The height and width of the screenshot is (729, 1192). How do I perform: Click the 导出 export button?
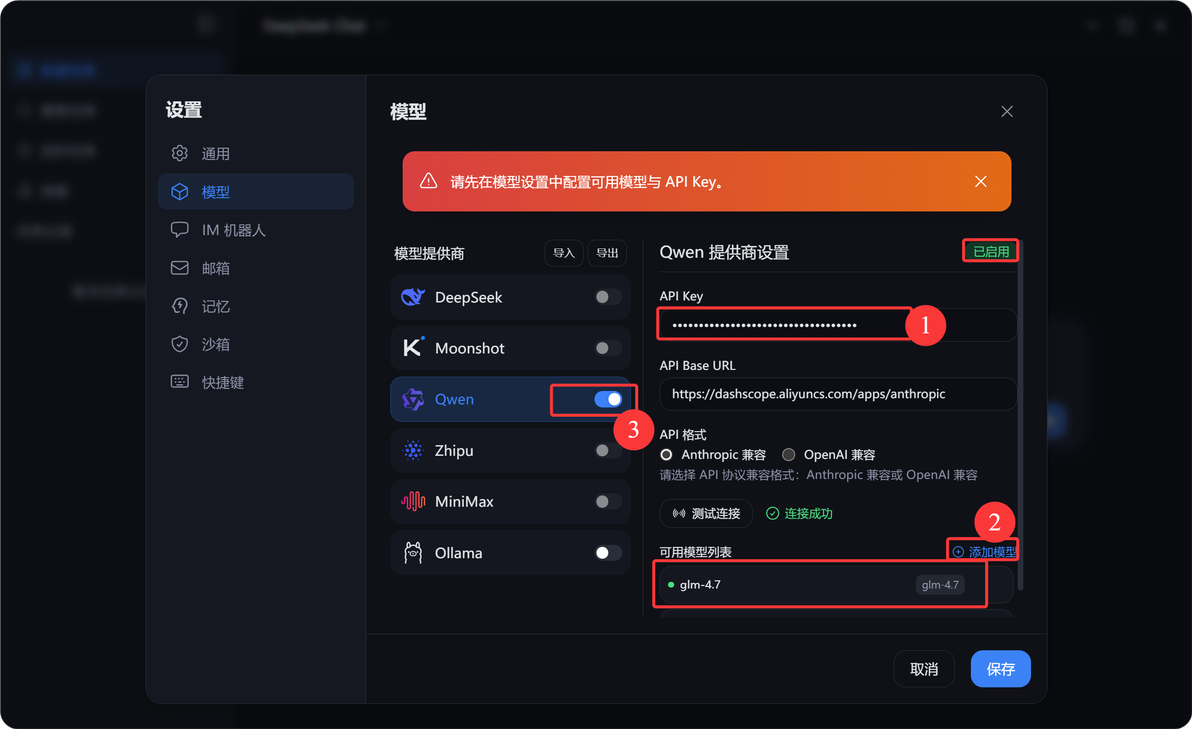pyautogui.click(x=607, y=253)
